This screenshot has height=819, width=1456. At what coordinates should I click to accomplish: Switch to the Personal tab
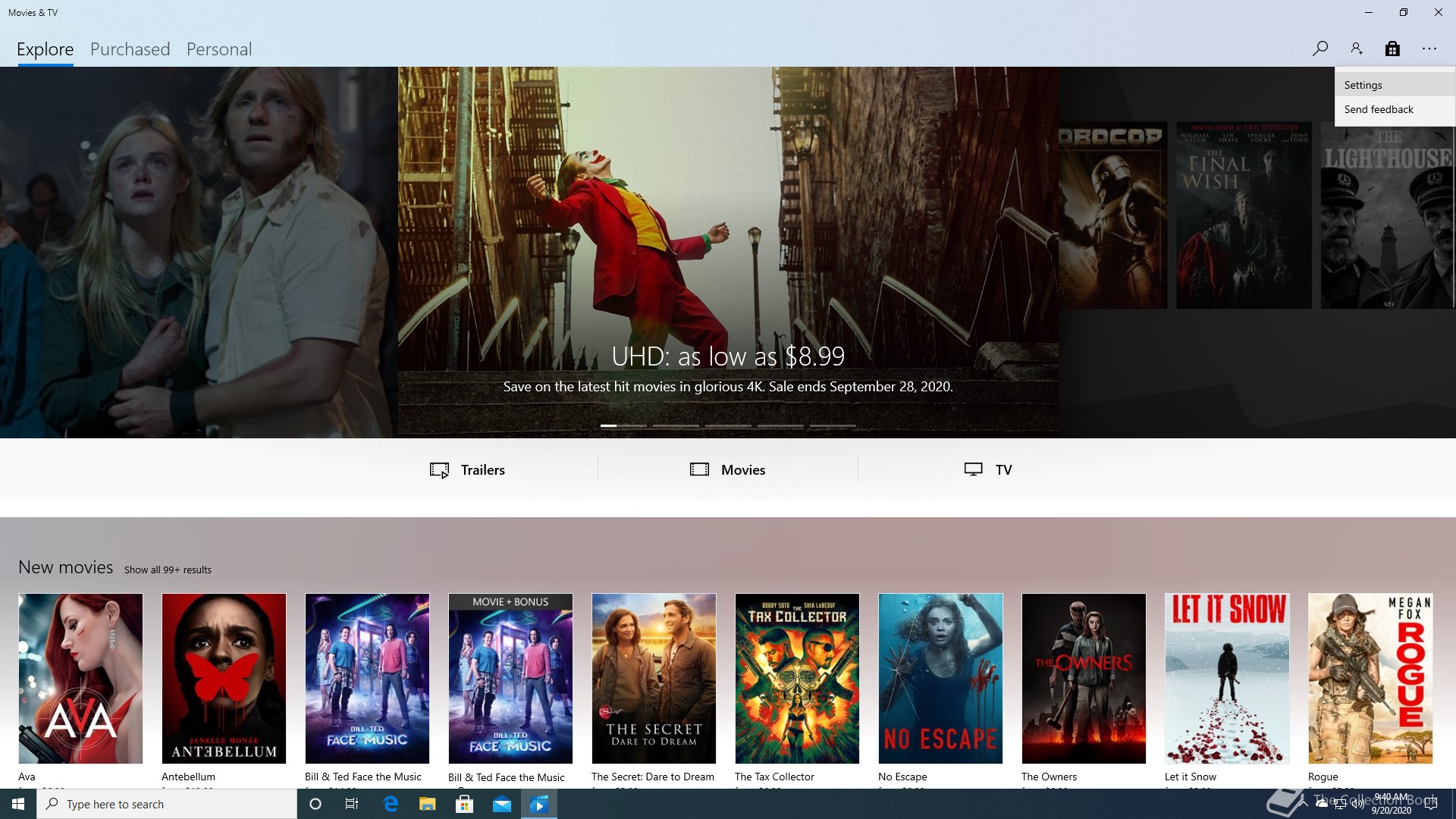[x=219, y=49]
